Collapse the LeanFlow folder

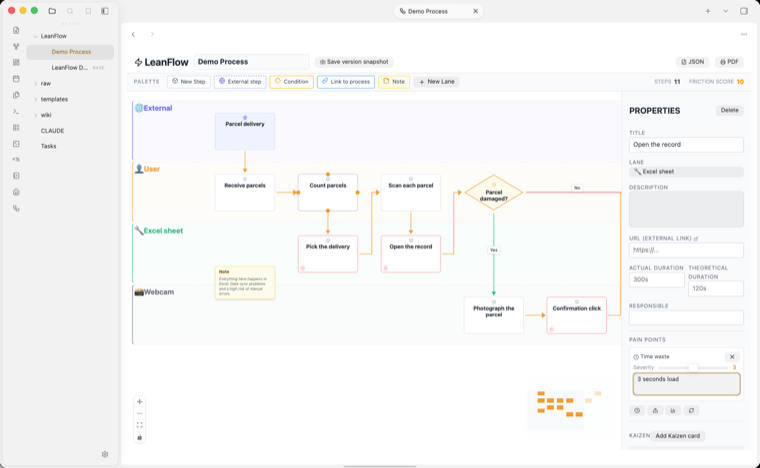pos(35,36)
